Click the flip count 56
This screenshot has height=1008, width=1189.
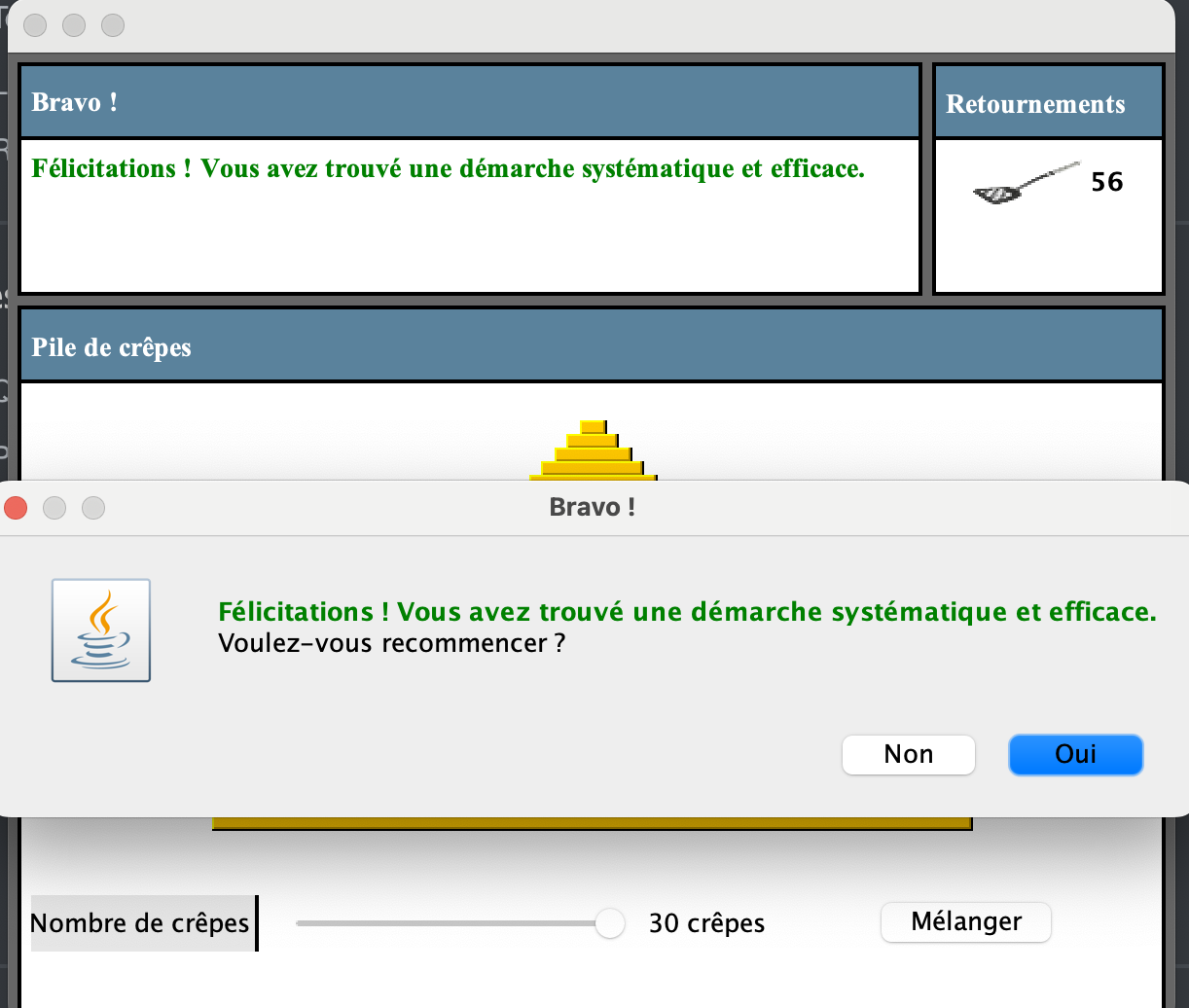(x=1107, y=182)
